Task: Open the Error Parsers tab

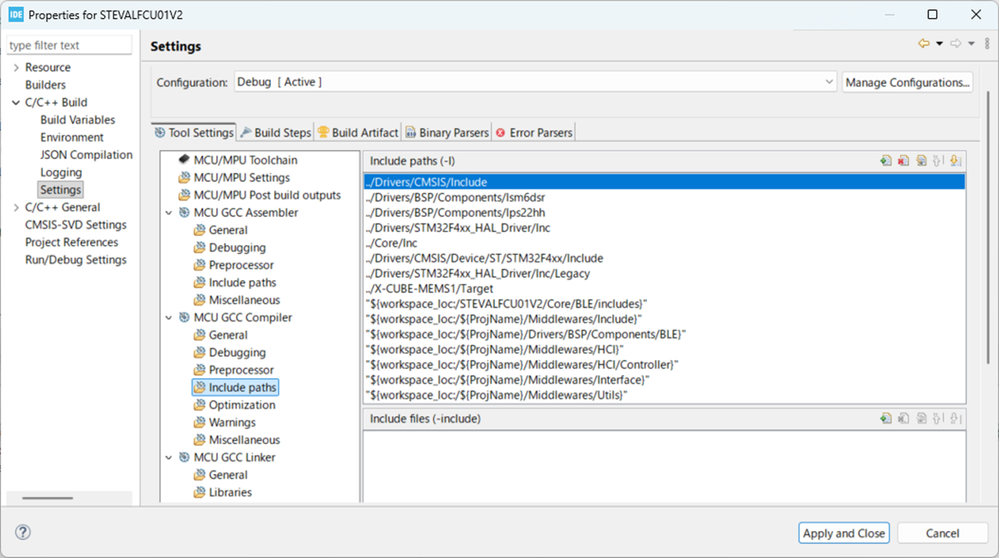Action: [x=534, y=132]
